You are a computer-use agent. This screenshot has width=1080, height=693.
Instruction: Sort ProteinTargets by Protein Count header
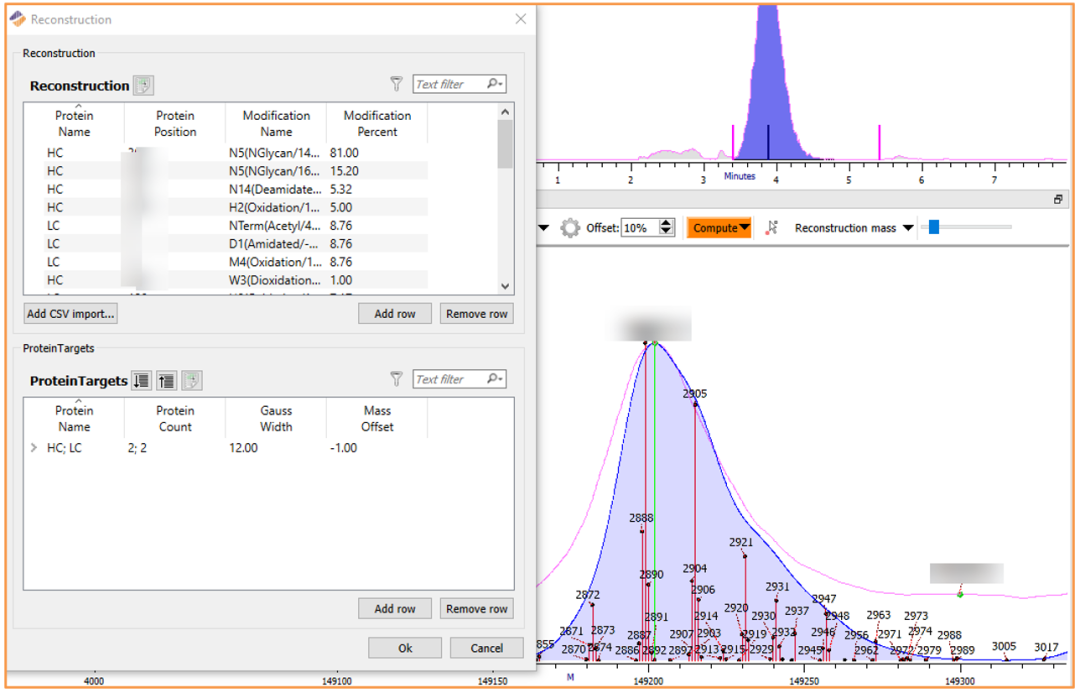(175, 418)
